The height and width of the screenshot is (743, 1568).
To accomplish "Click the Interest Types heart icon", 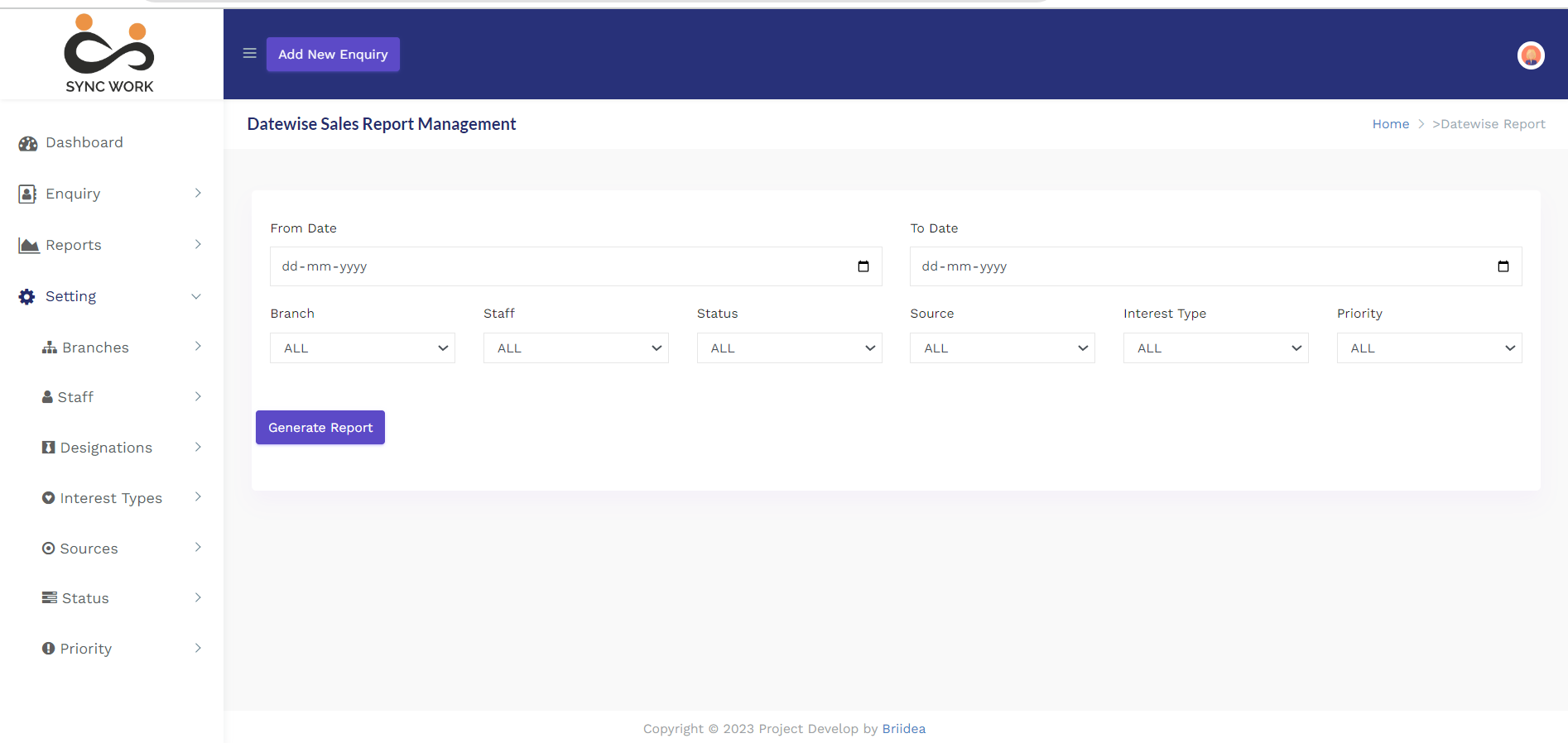I will pos(49,498).
